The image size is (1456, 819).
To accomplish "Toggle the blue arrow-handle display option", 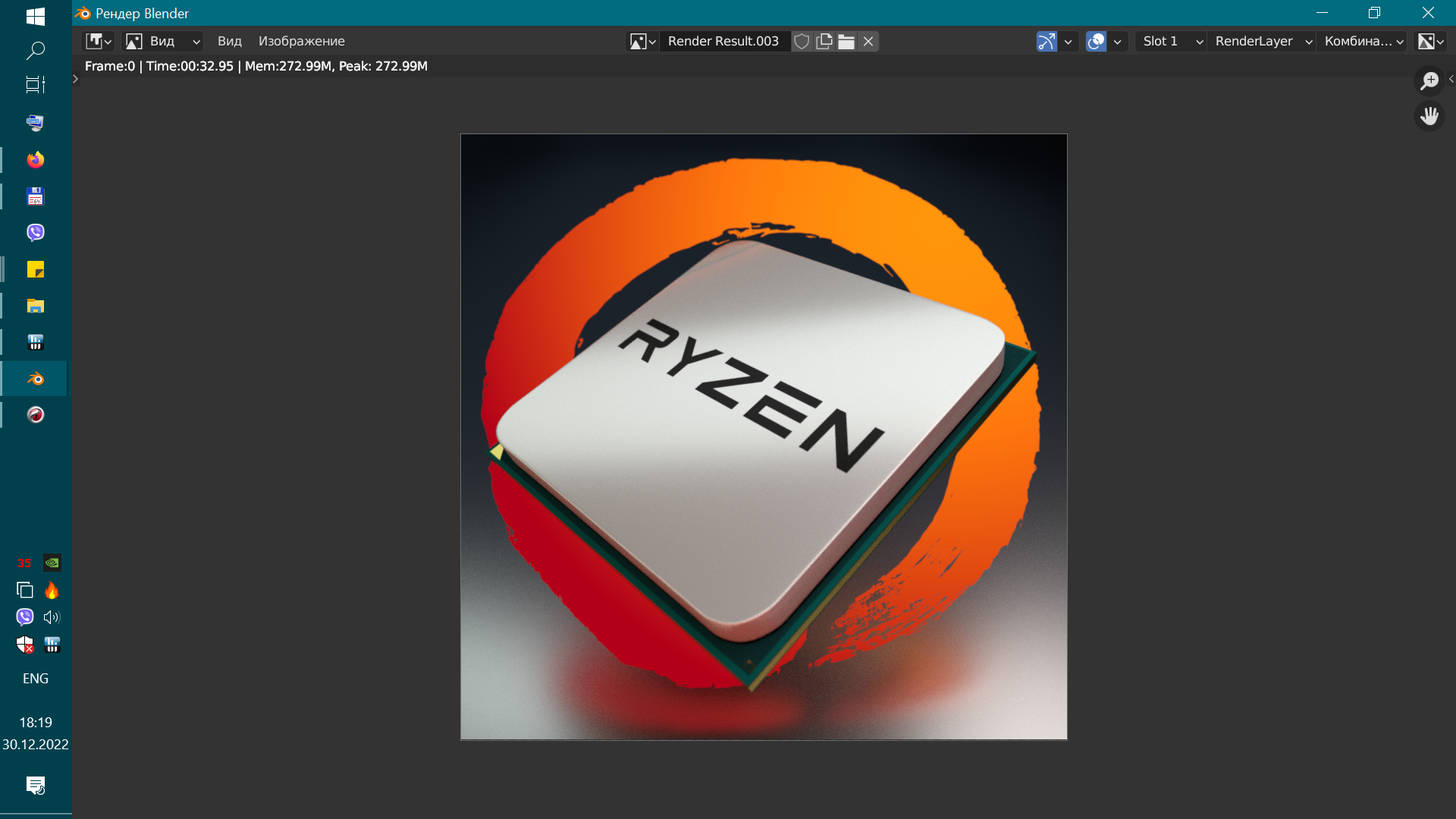I will coord(1047,42).
